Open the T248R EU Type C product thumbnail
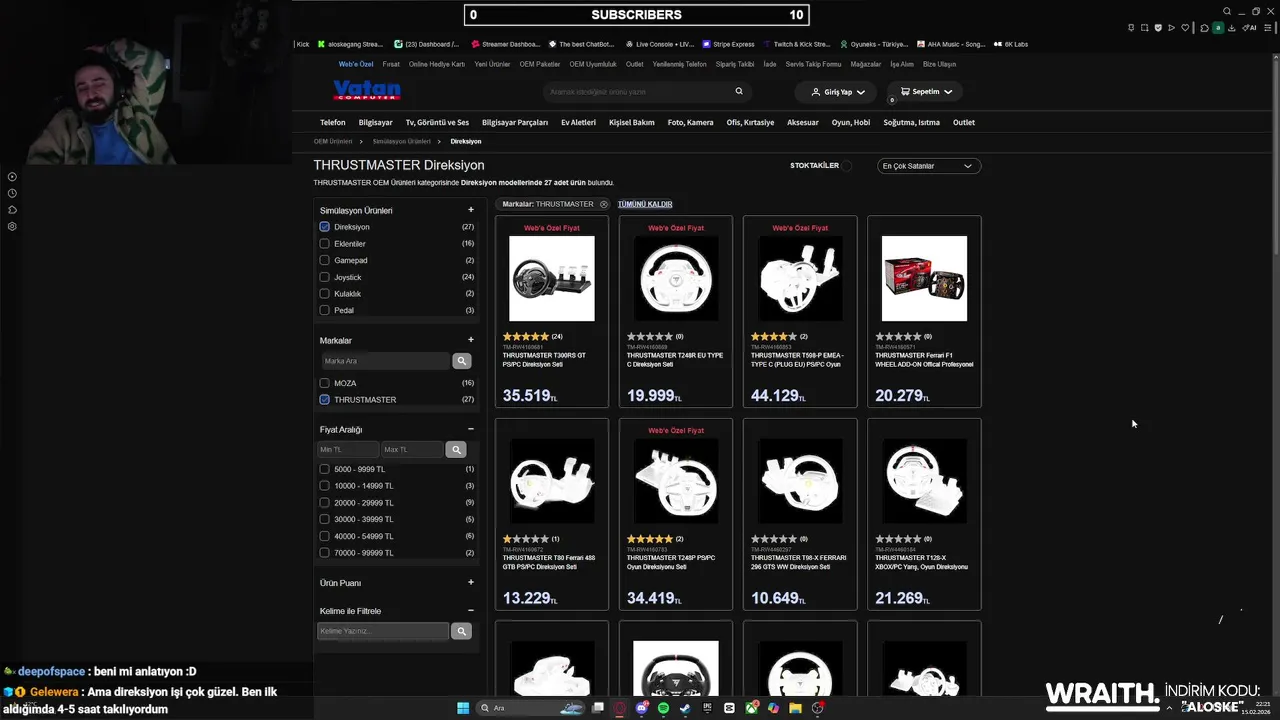The height and width of the screenshot is (720, 1280). (676, 278)
